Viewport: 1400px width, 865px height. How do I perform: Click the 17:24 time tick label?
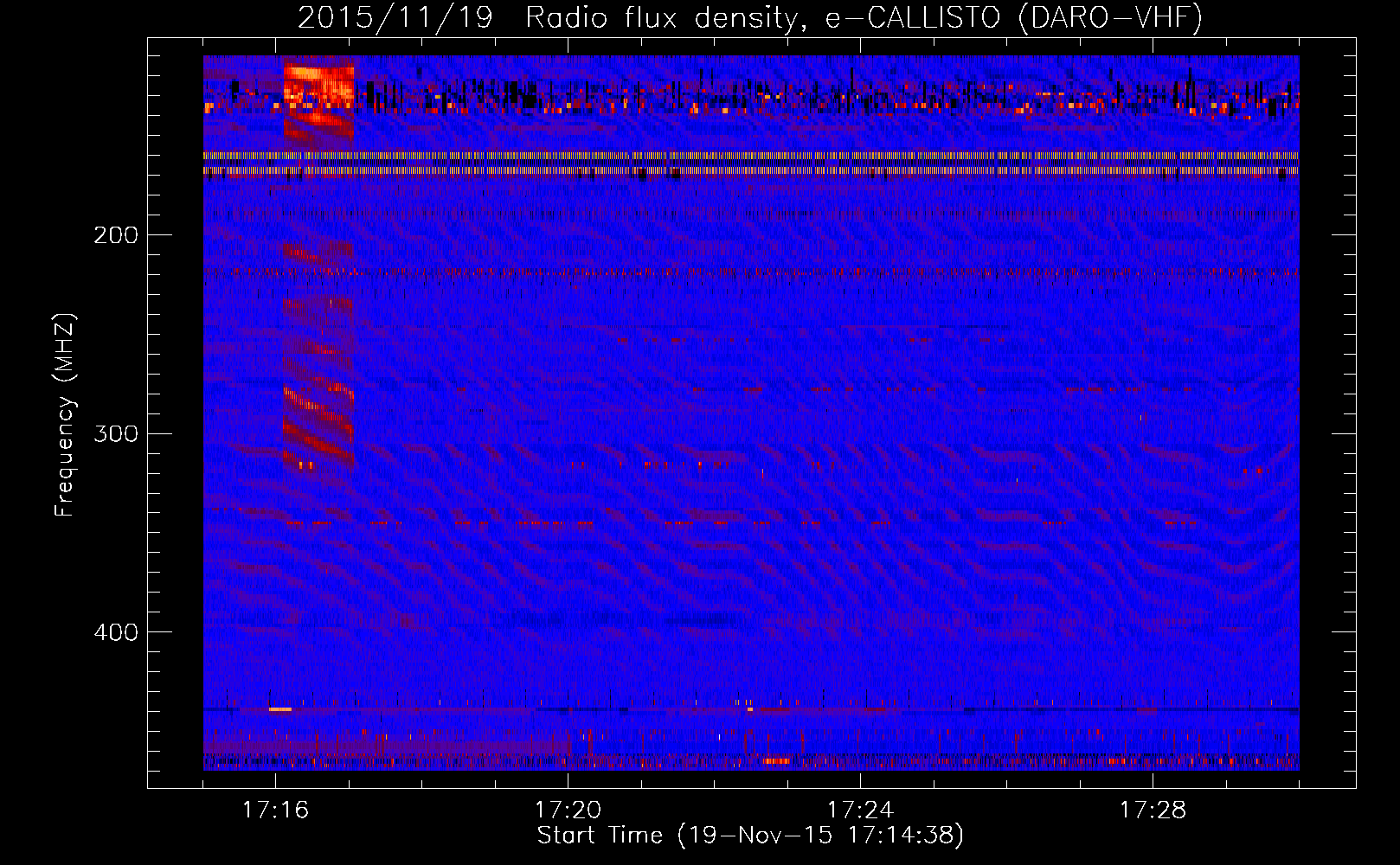point(860,811)
